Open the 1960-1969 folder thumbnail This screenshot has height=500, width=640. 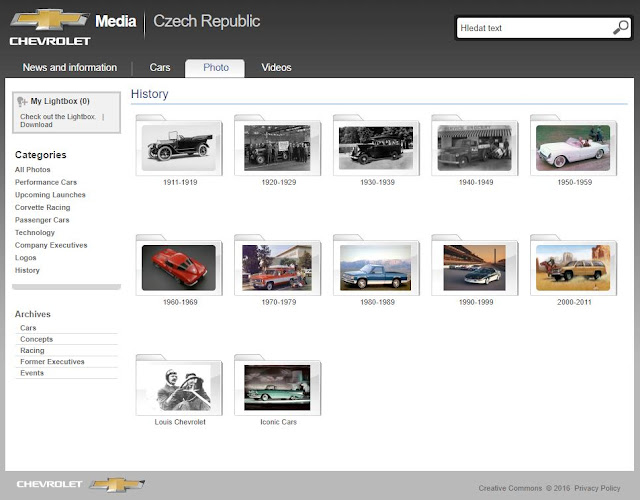tap(179, 265)
